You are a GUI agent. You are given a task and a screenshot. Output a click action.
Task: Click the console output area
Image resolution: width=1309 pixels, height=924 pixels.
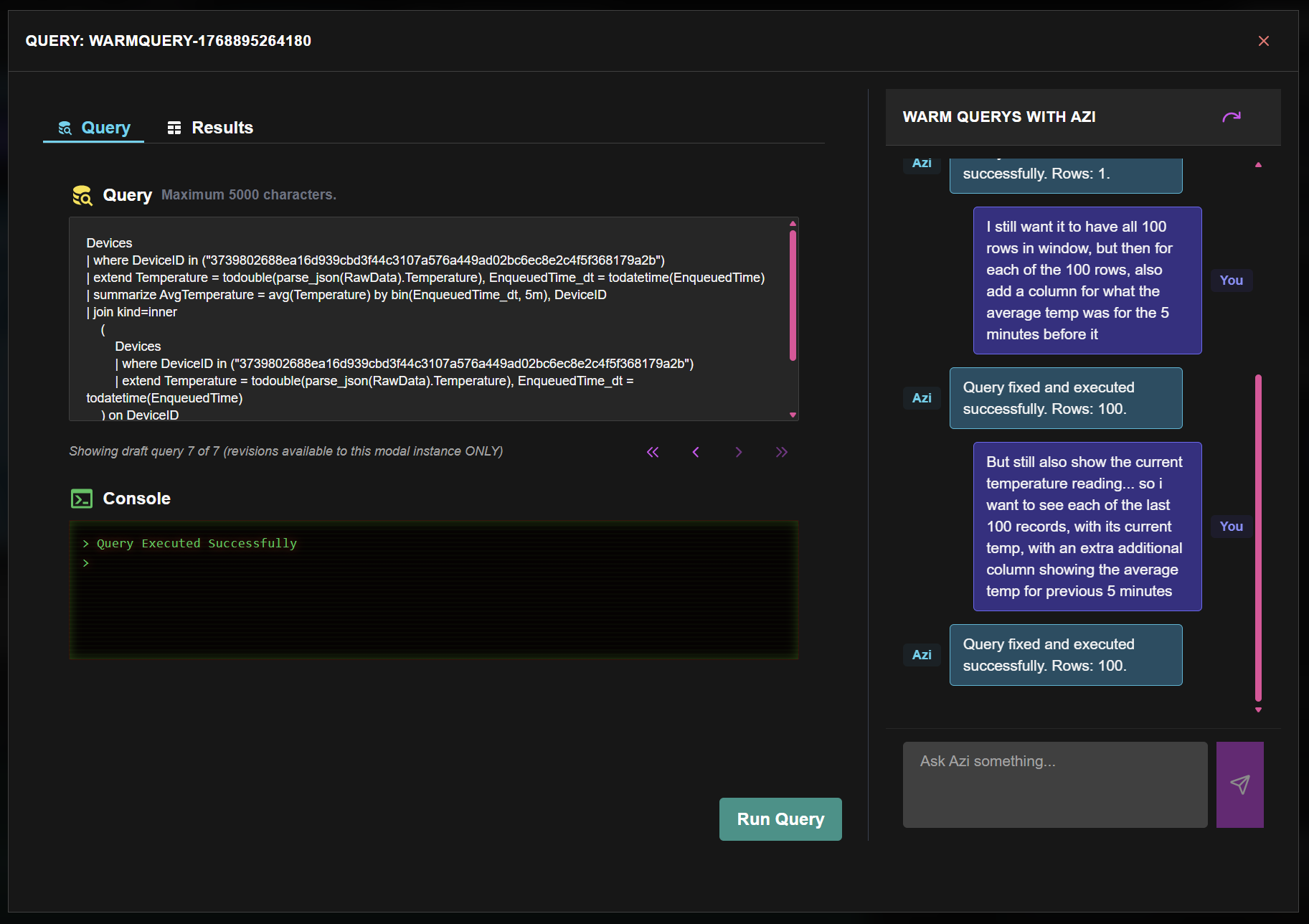434,590
